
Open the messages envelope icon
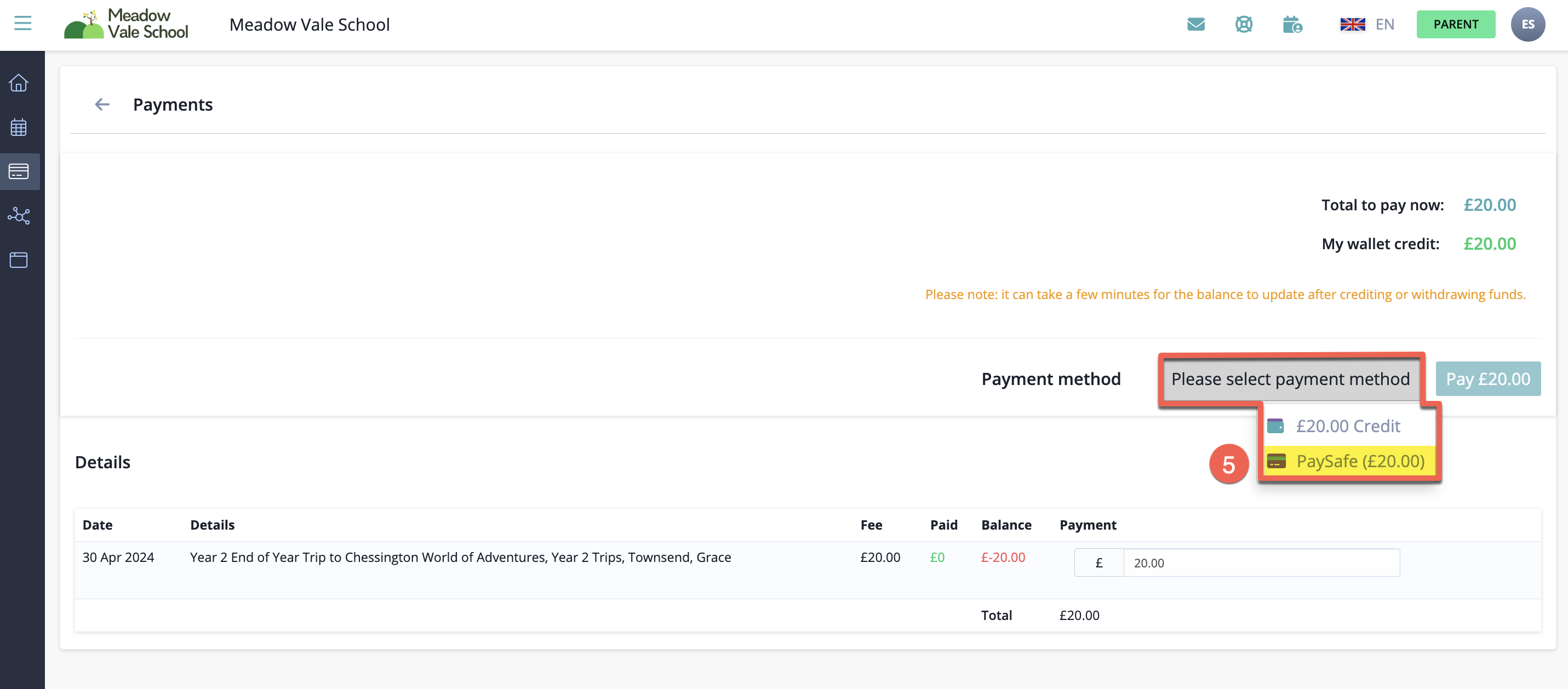tap(1195, 24)
